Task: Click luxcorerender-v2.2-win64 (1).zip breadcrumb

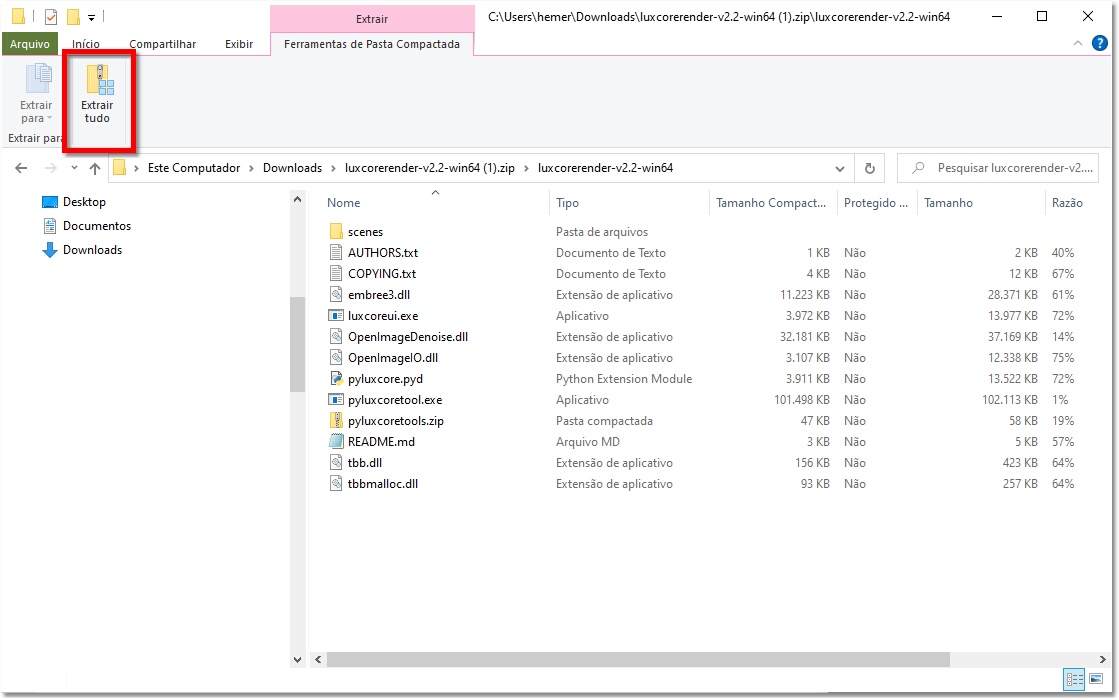Action: (x=430, y=168)
